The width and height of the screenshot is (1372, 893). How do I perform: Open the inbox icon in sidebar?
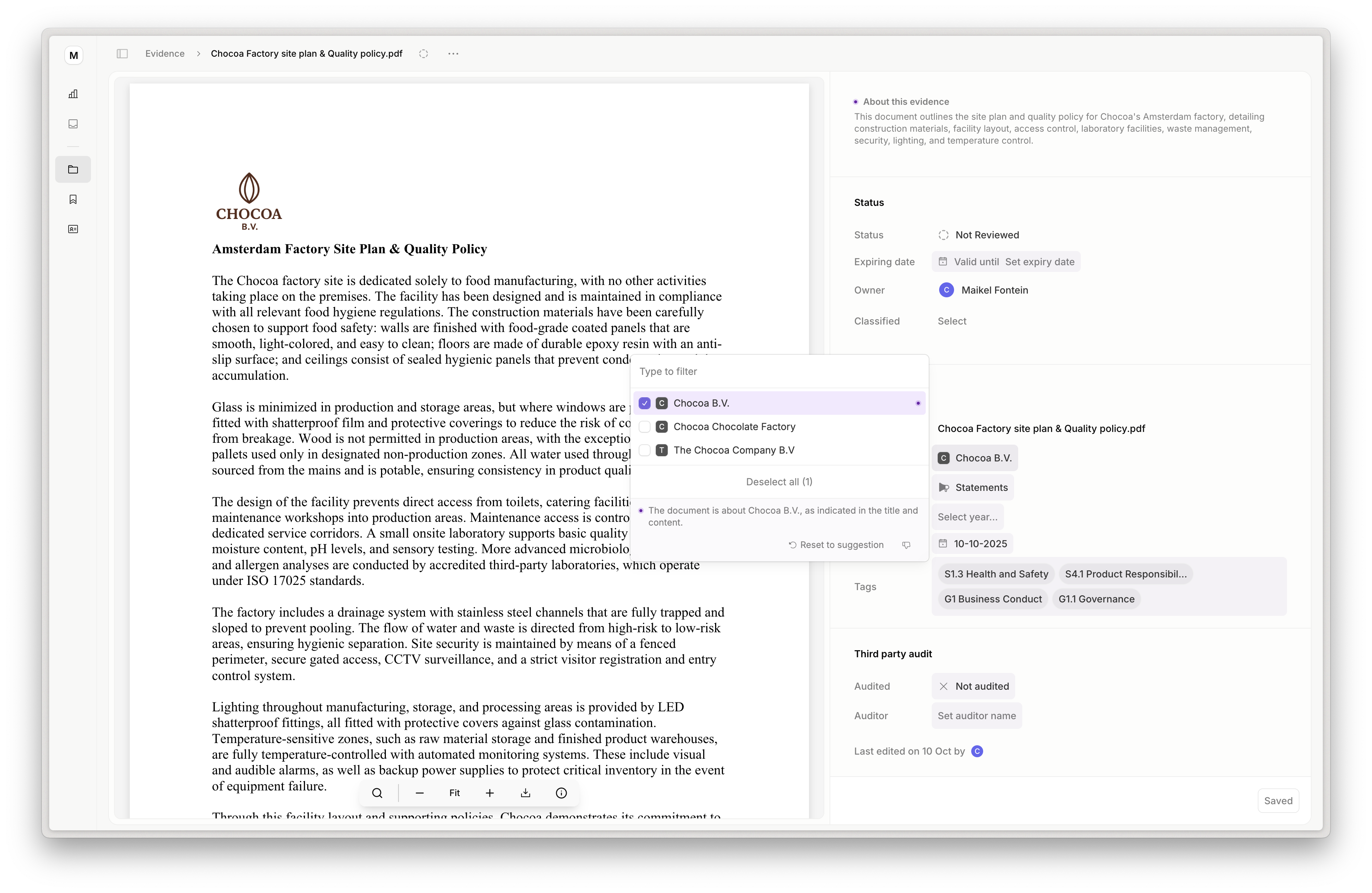pos(73,124)
